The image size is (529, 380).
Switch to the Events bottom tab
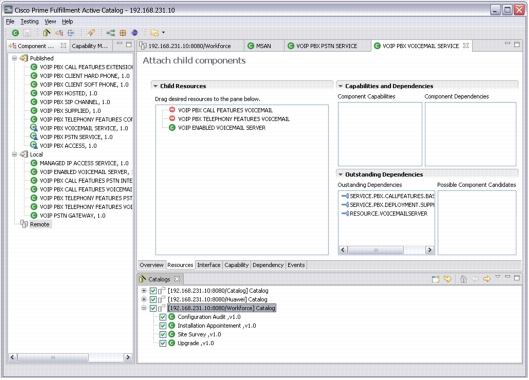pyautogui.click(x=296, y=265)
